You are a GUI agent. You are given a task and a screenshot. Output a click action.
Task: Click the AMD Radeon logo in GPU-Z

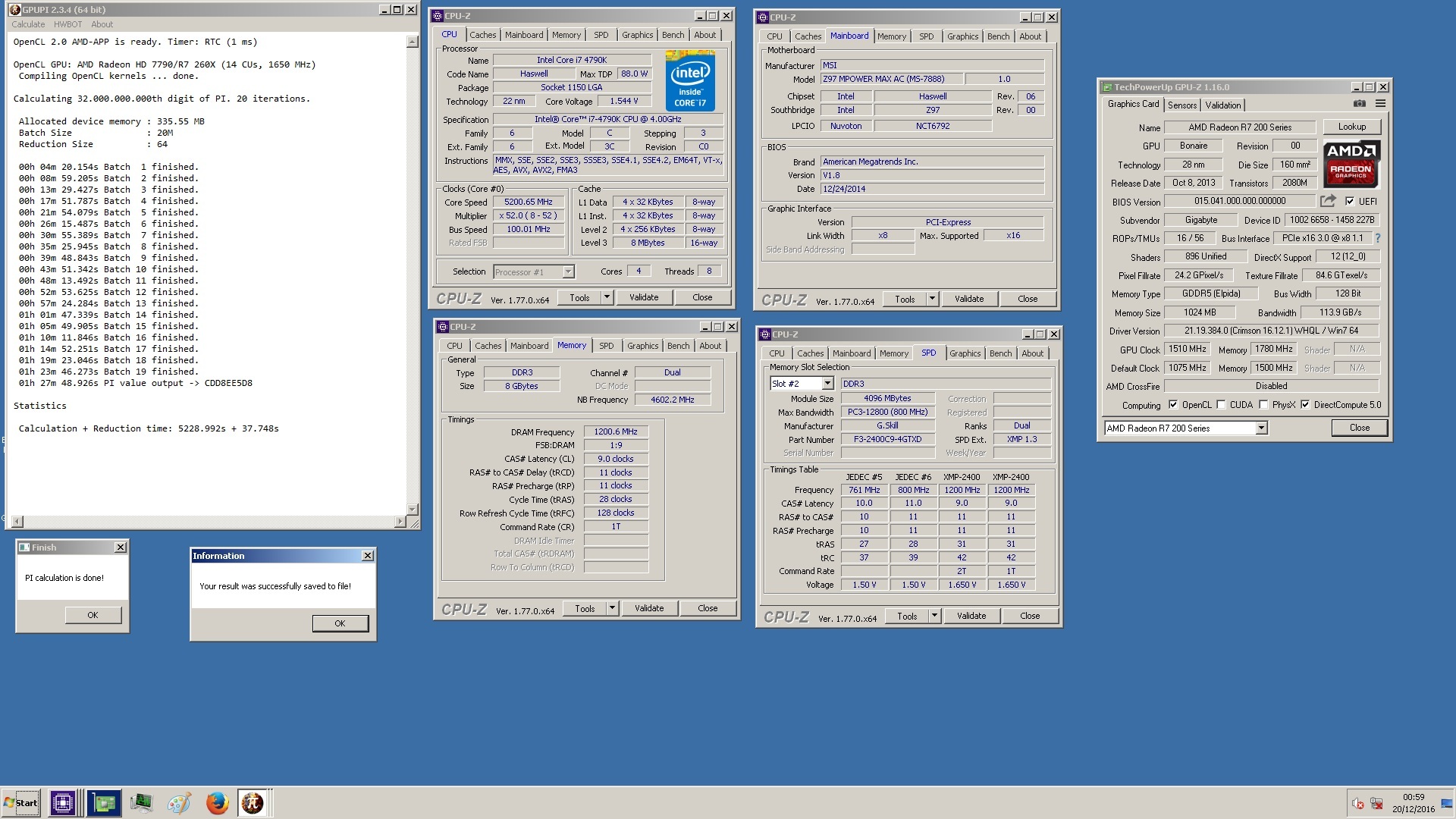[x=1351, y=164]
